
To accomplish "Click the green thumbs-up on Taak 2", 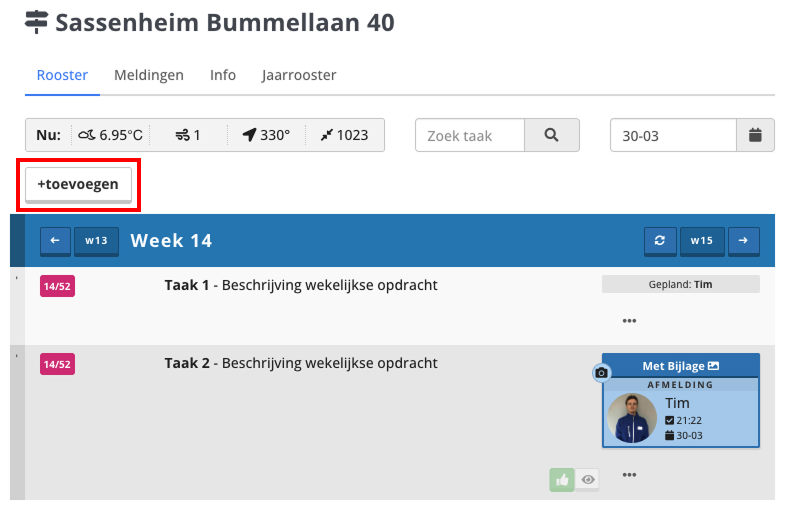I will 561,480.
